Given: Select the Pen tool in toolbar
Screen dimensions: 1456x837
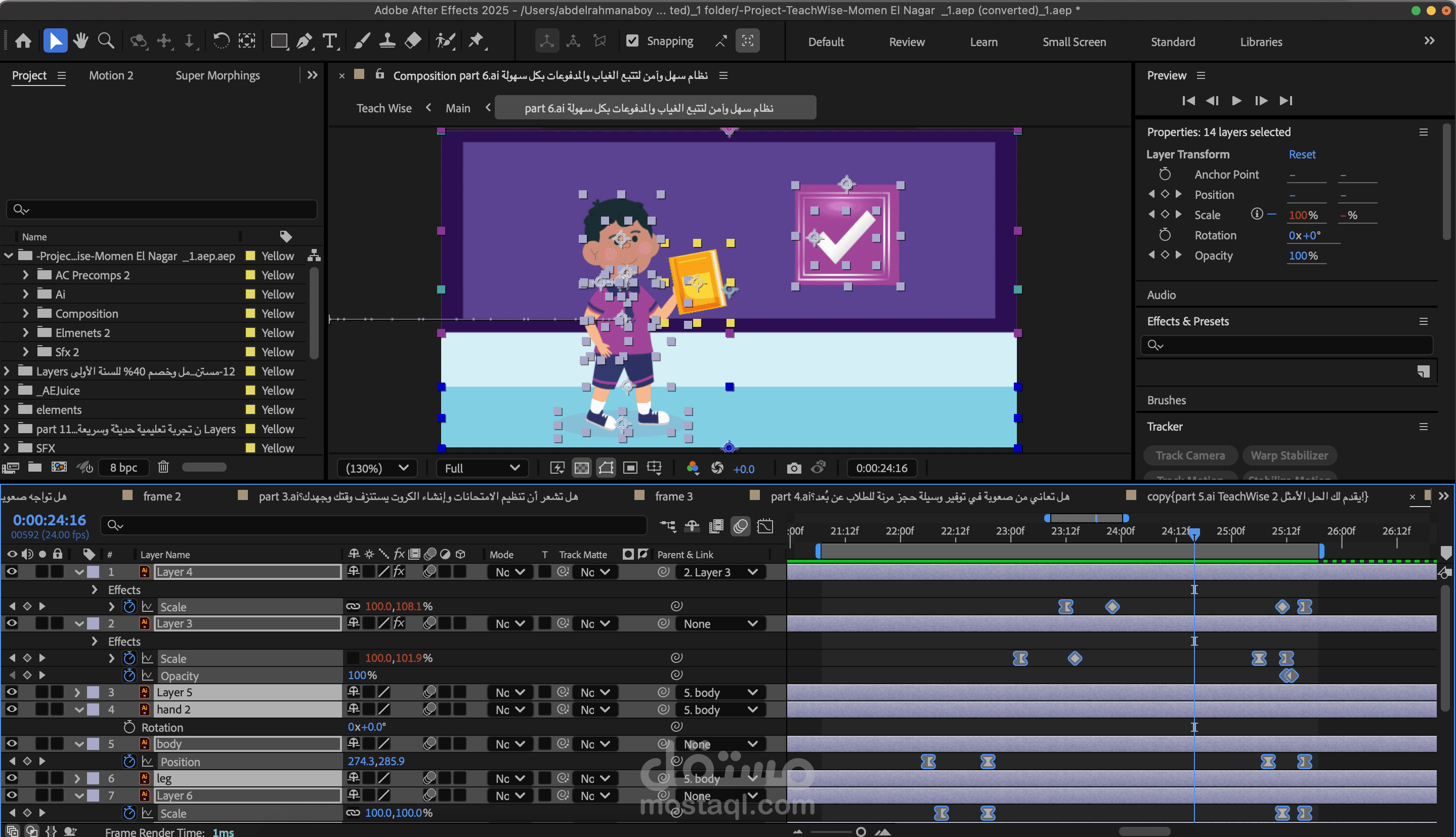Looking at the screenshot, I should coord(305,41).
